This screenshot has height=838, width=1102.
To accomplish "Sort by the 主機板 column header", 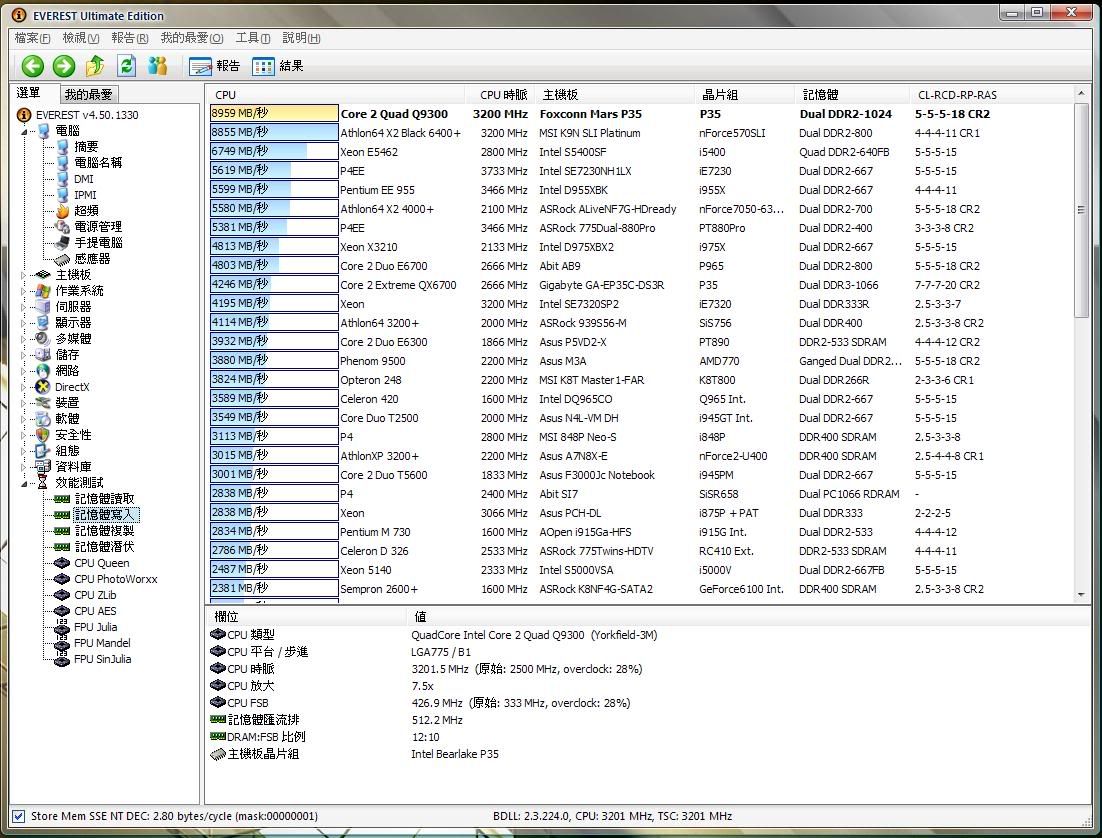I will click(613, 95).
